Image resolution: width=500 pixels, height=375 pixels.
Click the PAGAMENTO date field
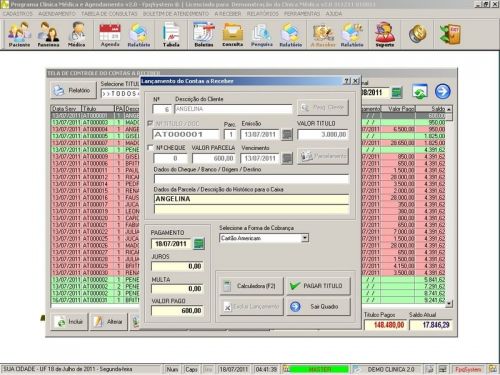(171, 244)
